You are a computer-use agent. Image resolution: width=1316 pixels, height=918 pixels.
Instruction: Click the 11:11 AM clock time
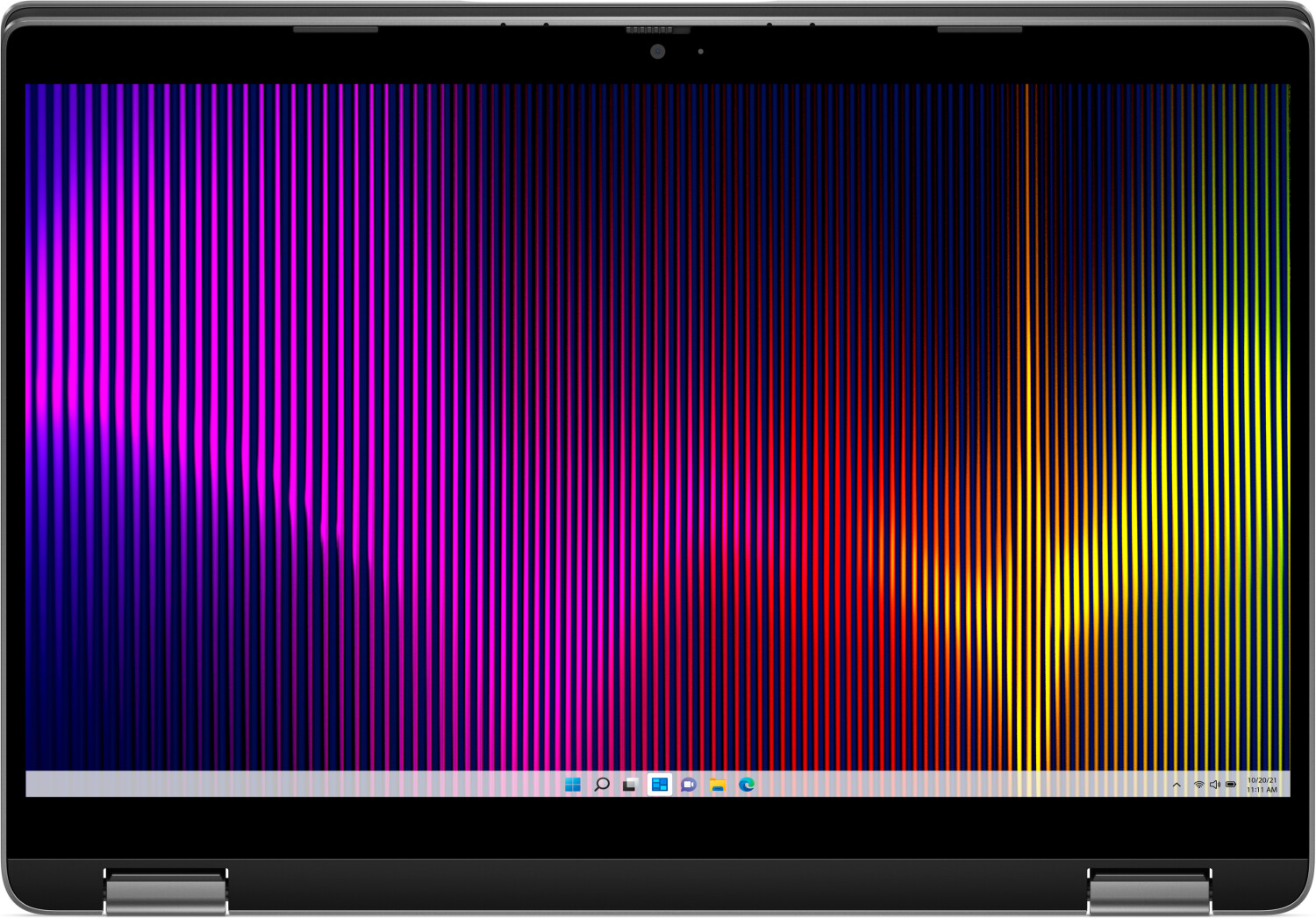pyautogui.click(x=1262, y=790)
